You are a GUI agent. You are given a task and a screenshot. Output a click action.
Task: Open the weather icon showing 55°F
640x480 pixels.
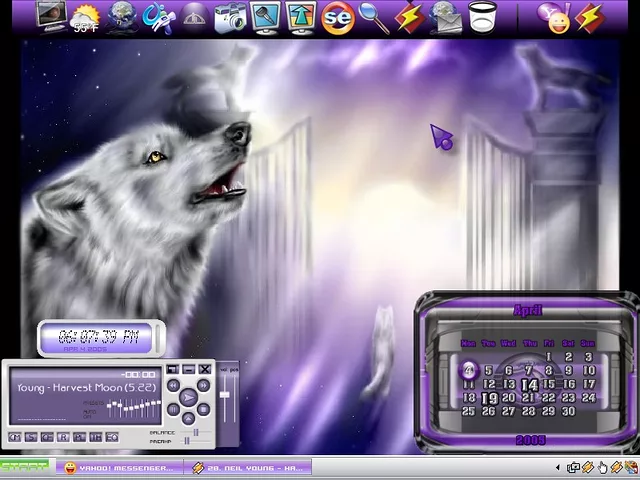point(85,17)
